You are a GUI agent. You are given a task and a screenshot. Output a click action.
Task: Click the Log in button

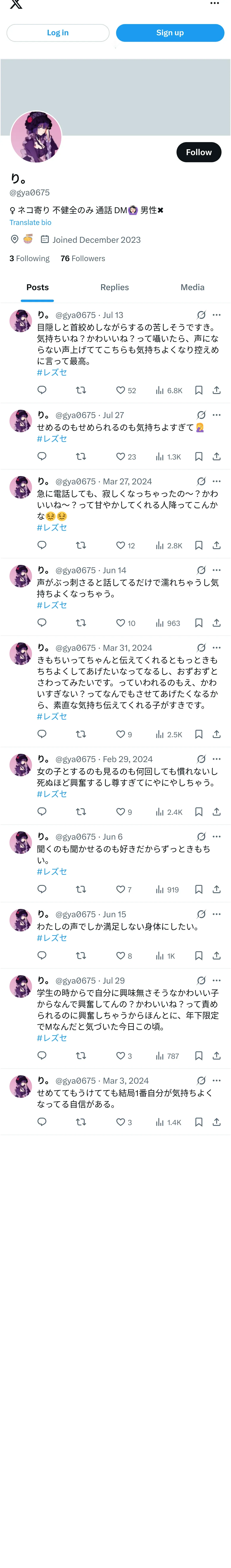[x=58, y=33]
